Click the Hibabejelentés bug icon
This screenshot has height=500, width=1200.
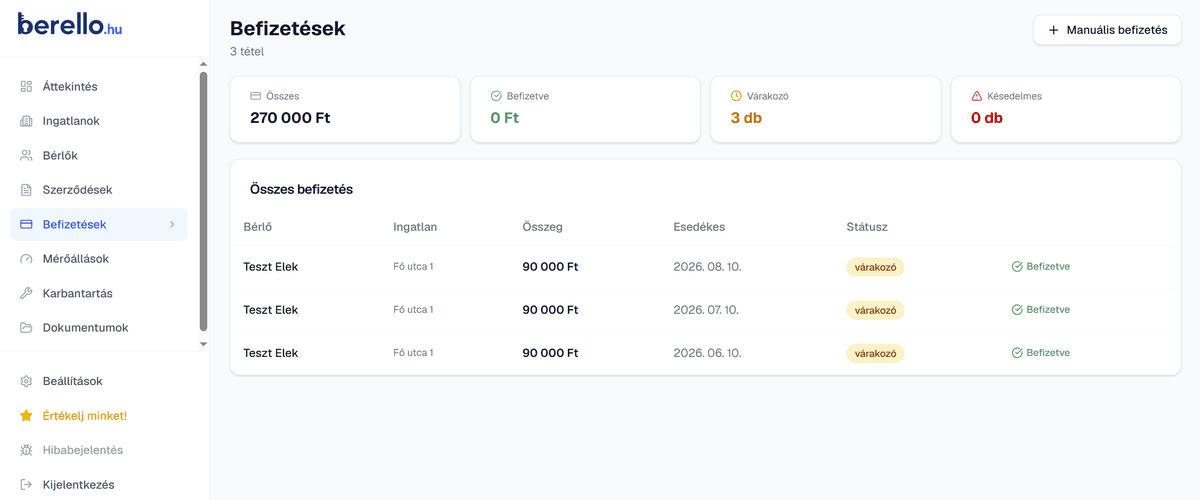[27, 450]
